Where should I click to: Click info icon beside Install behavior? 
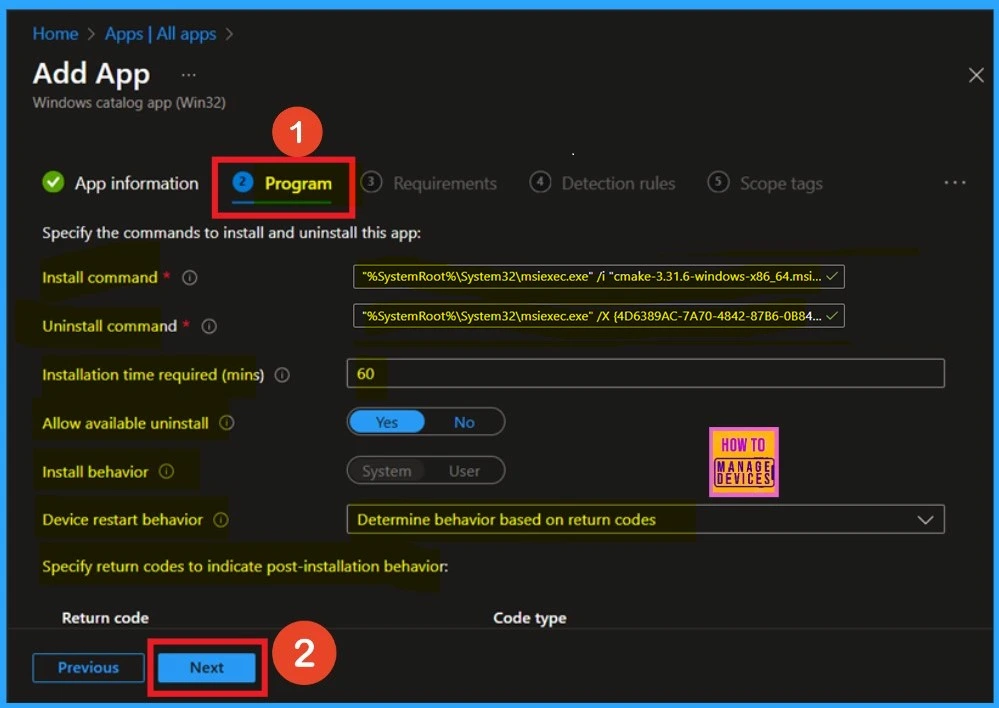[x=166, y=471]
